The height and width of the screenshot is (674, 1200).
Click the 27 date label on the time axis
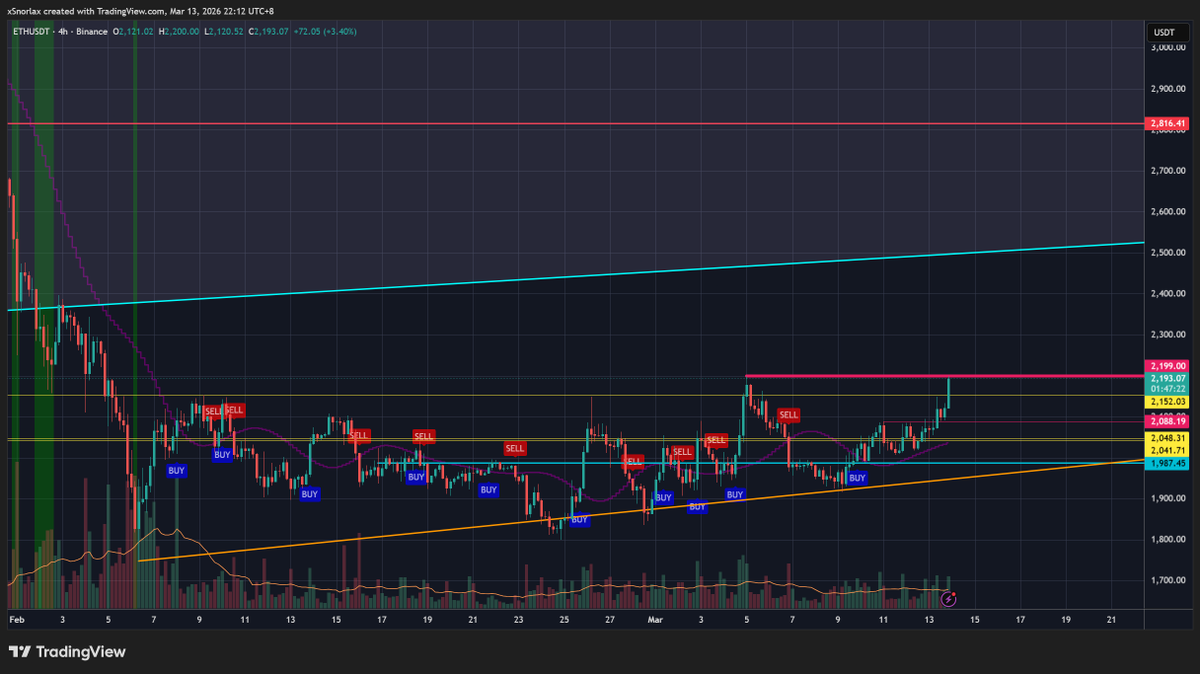pos(609,620)
